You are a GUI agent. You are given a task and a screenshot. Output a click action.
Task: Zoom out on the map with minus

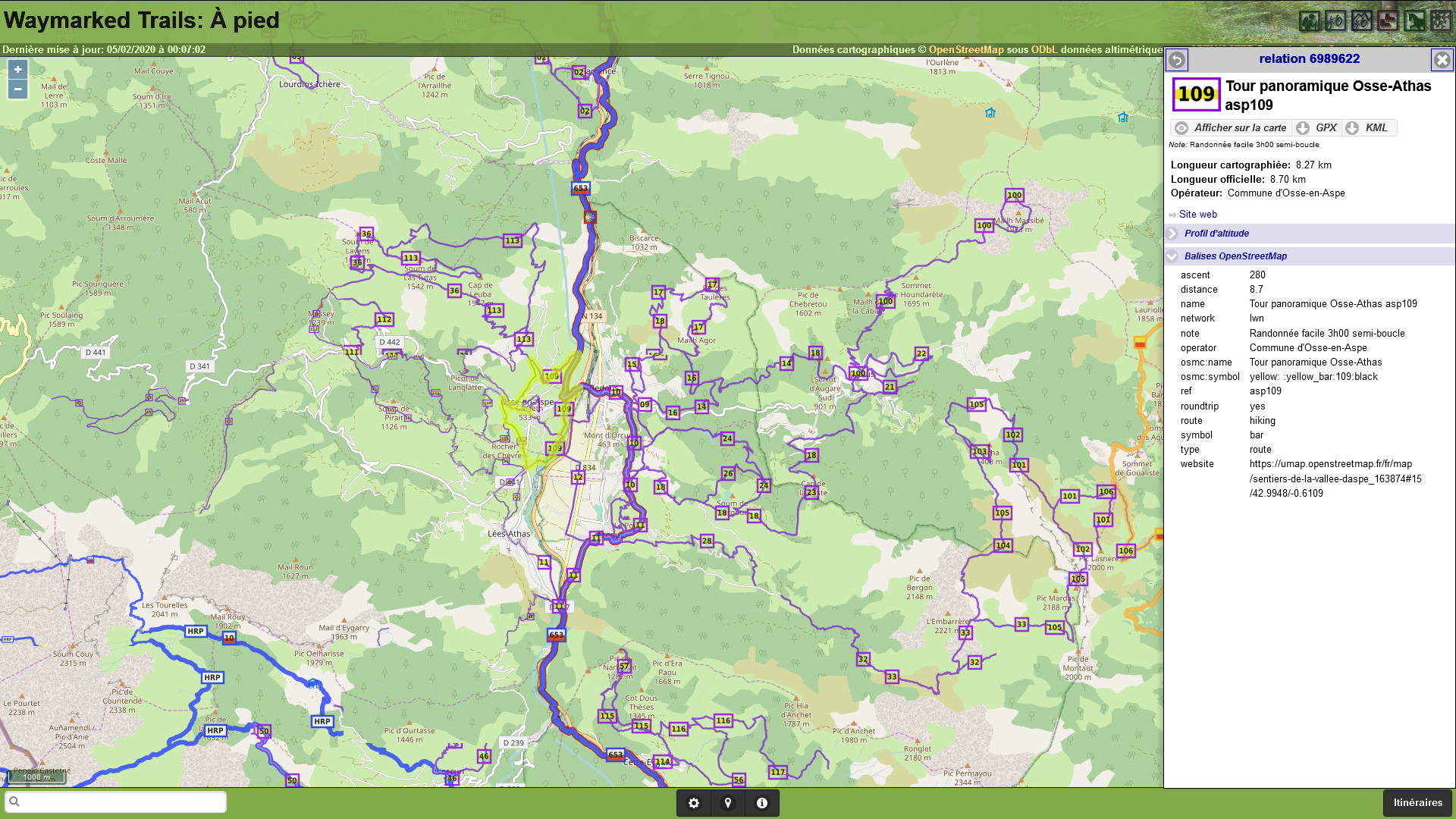coord(17,89)
